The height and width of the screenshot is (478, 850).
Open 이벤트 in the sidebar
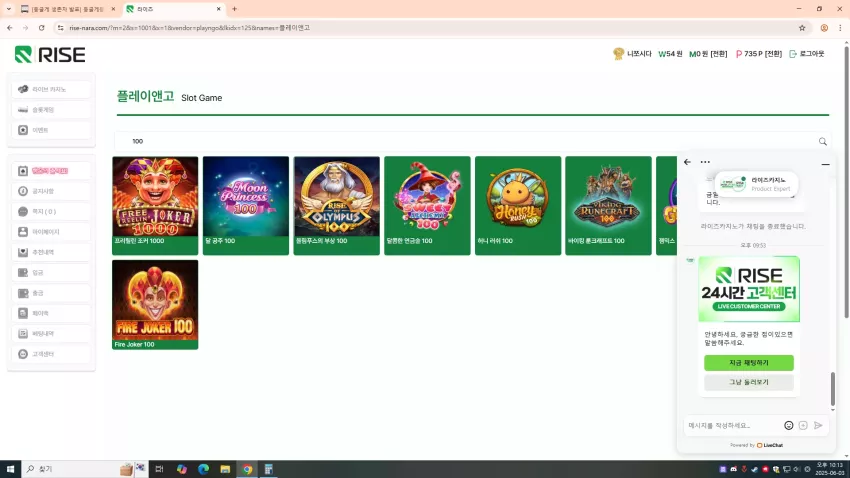[x=51, y=130]
